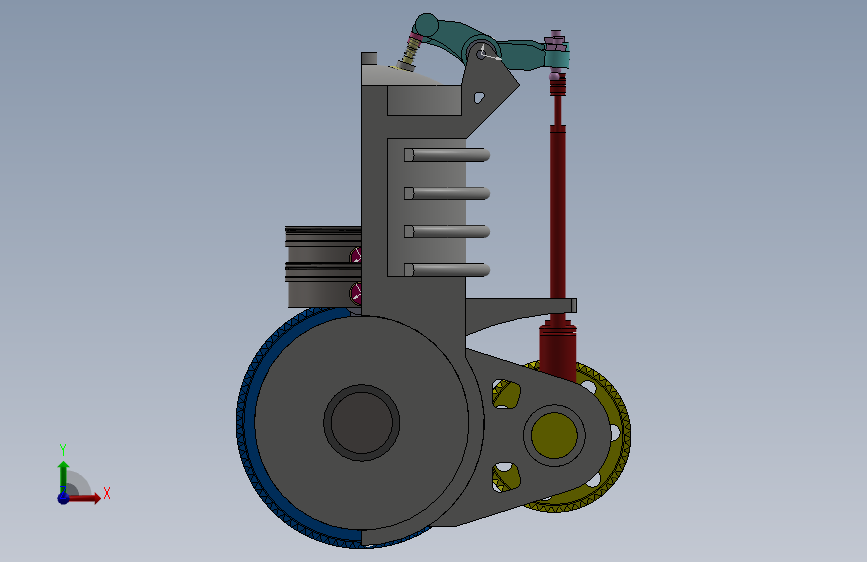Click the blue Z axis ball on triad
The image size is (867, 562).
point(63,498)
